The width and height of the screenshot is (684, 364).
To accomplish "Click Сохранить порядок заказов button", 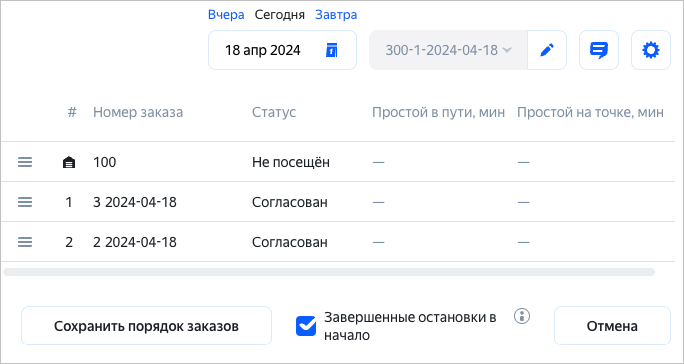I will pos(146,326).
